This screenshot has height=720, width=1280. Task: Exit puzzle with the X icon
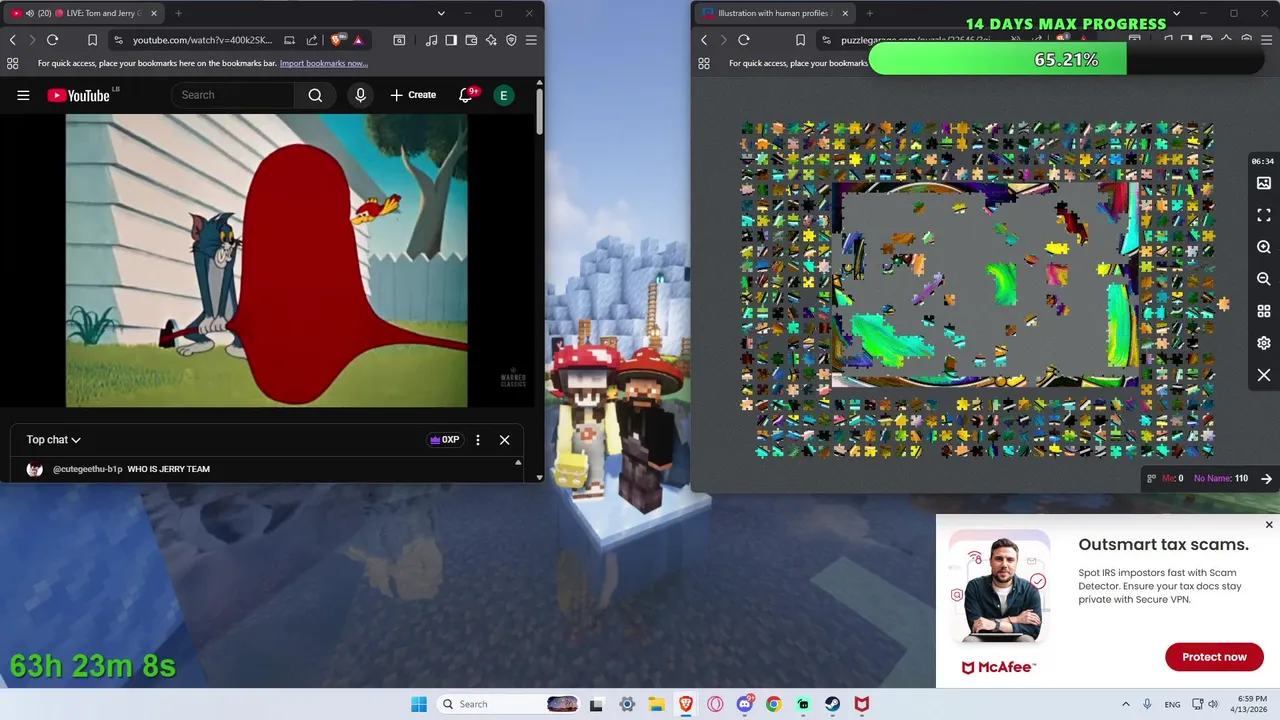point(1264,375)
